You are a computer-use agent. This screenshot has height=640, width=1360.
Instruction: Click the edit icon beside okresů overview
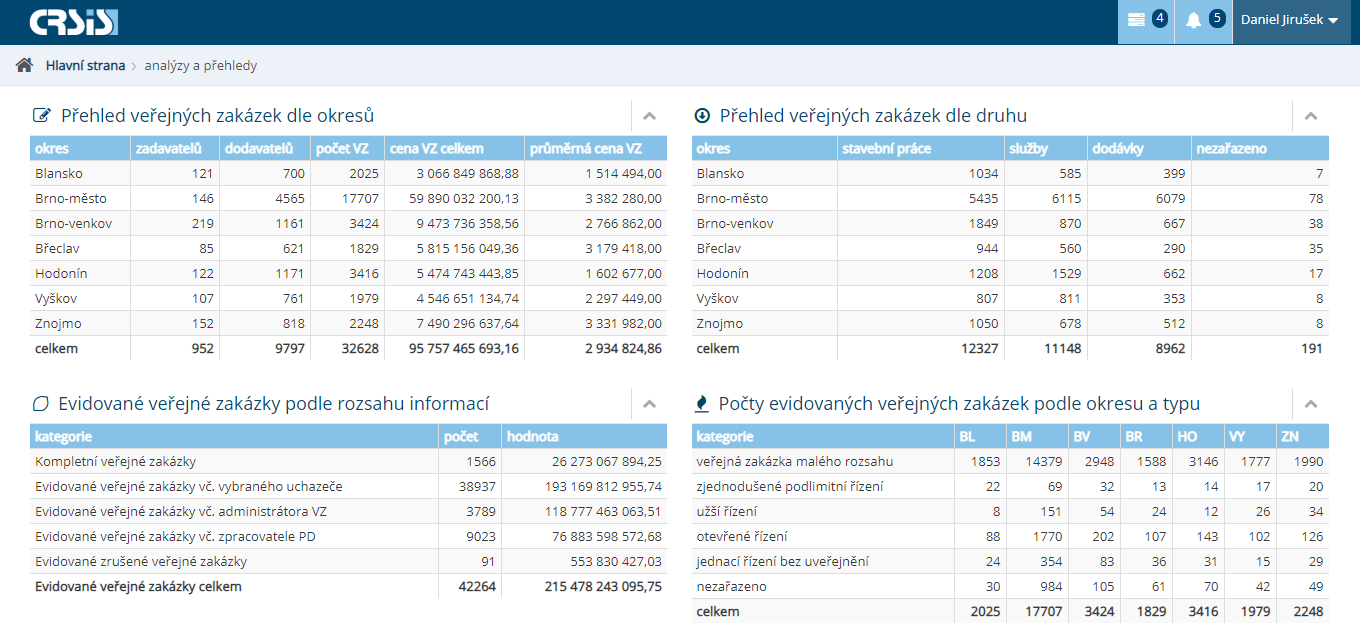(x=42, y=116)
